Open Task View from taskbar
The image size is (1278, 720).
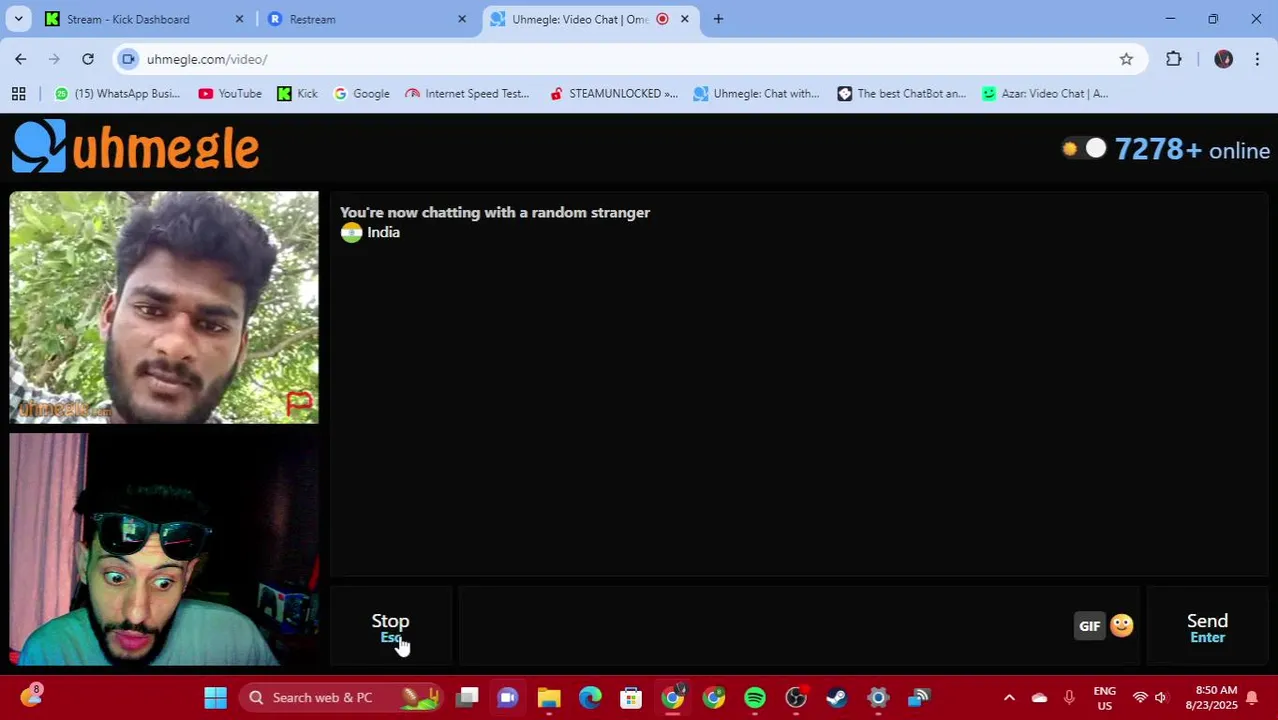tap(467, 697)
